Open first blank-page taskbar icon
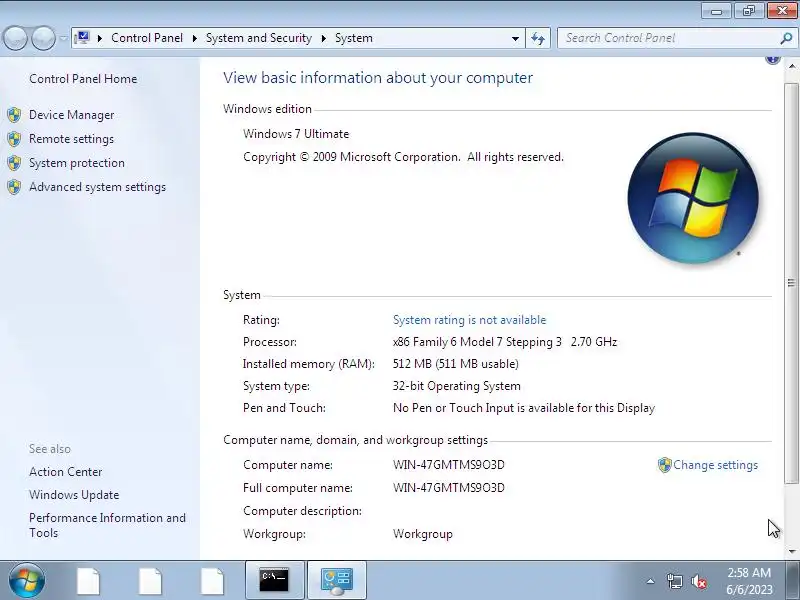The image size is (800, 600). click(x=89, y=581)
